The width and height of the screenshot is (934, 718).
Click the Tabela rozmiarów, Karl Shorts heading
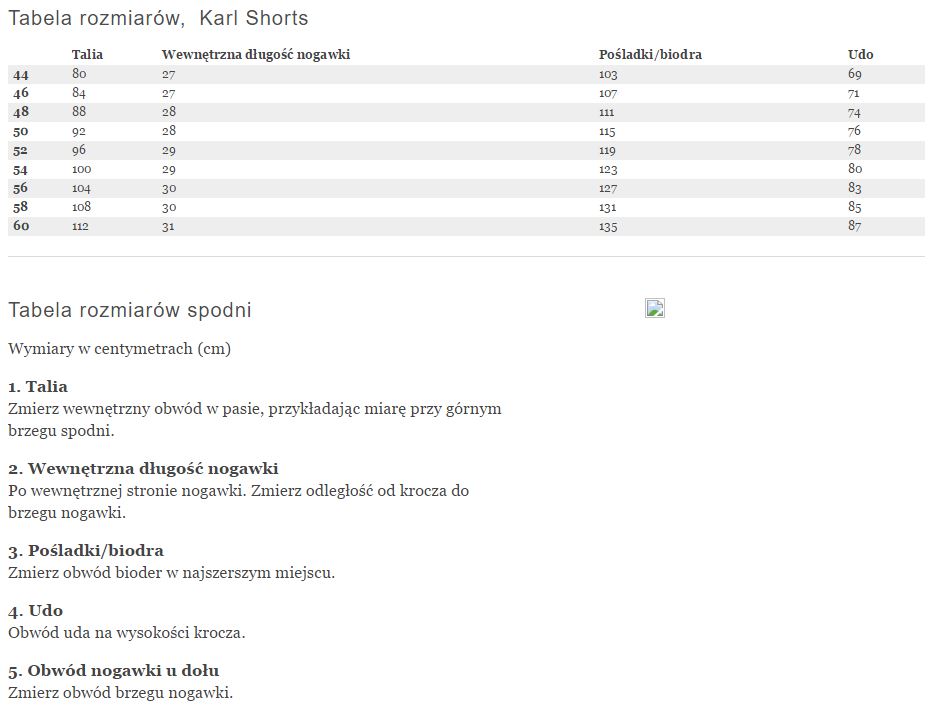coord(158,18)
